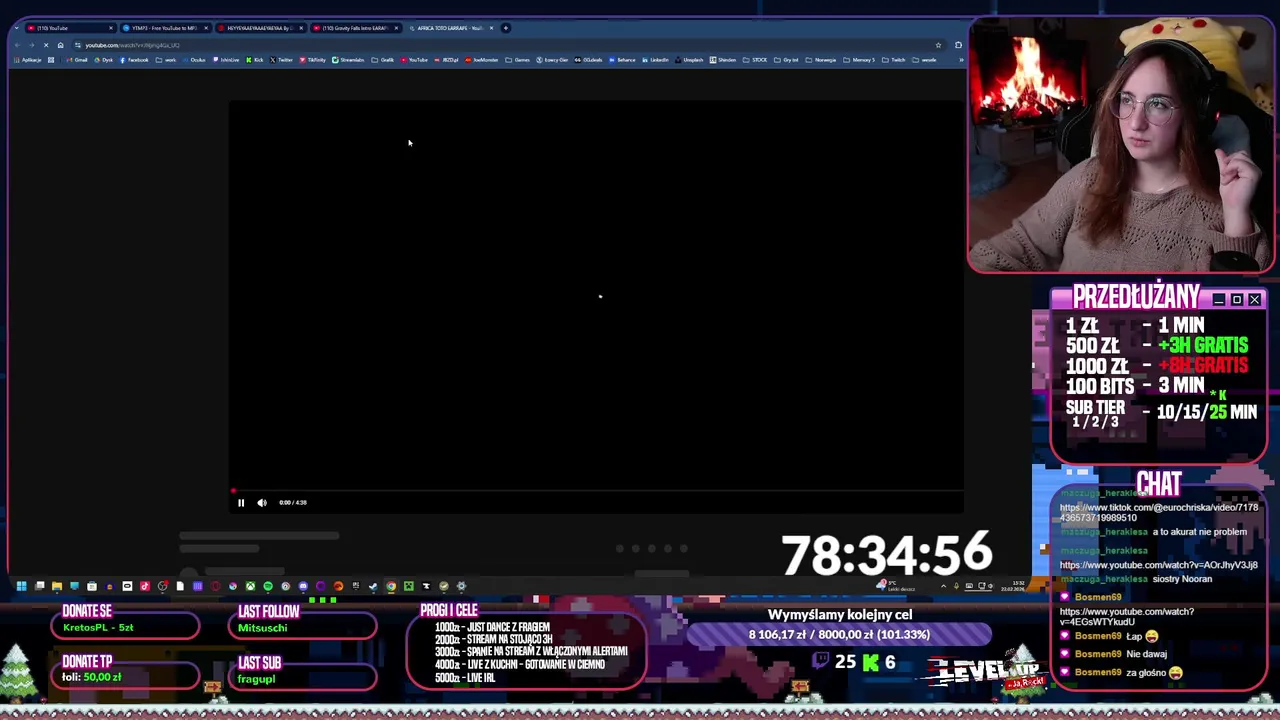The width and height of the screenshot is (1280, 720).
Task: Maximize the PRZEDŁUŻANY overlay window
Action: coord(1237,300)
